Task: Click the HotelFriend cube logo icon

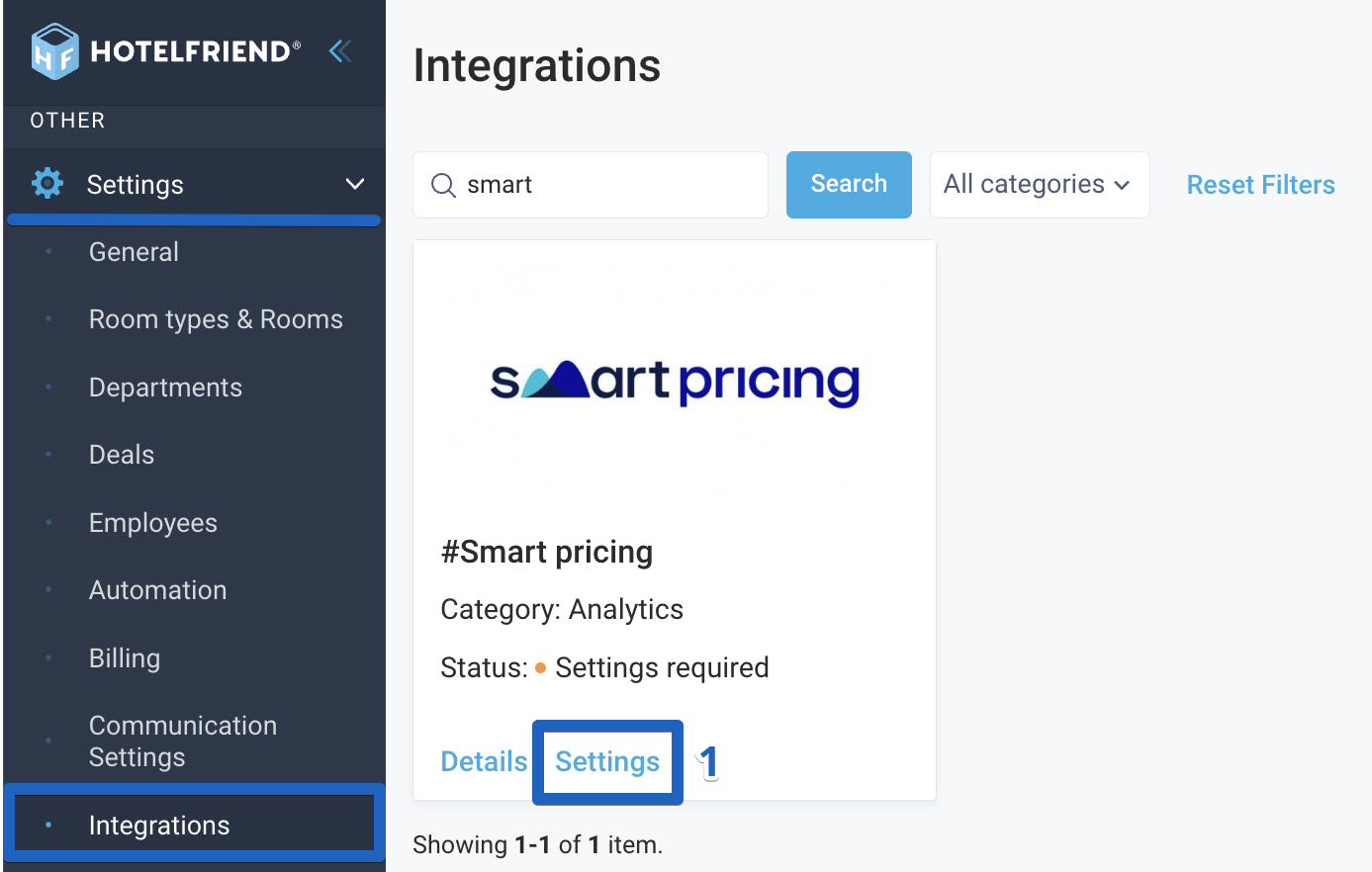Action: pos(54,51)
